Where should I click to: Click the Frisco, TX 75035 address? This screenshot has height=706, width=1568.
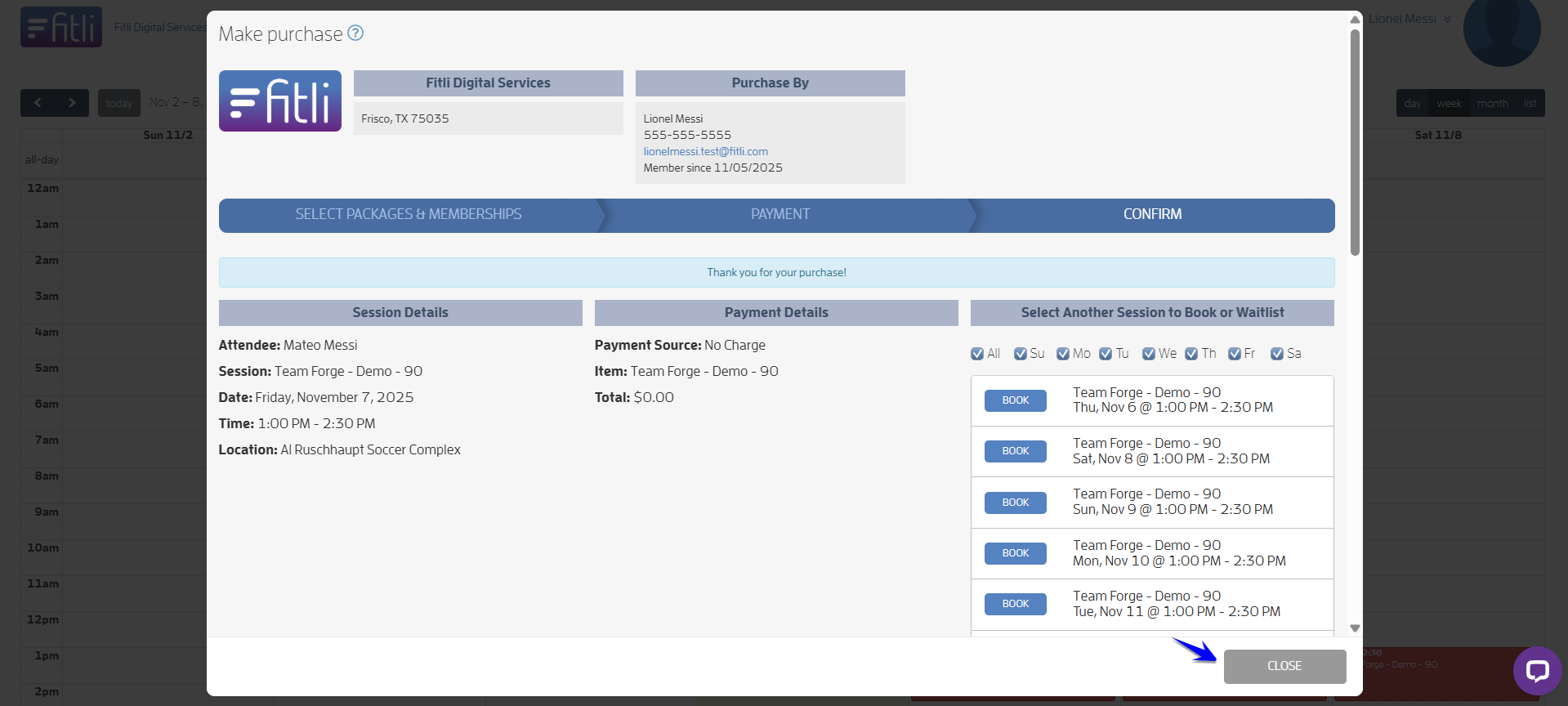pos(405,118)
